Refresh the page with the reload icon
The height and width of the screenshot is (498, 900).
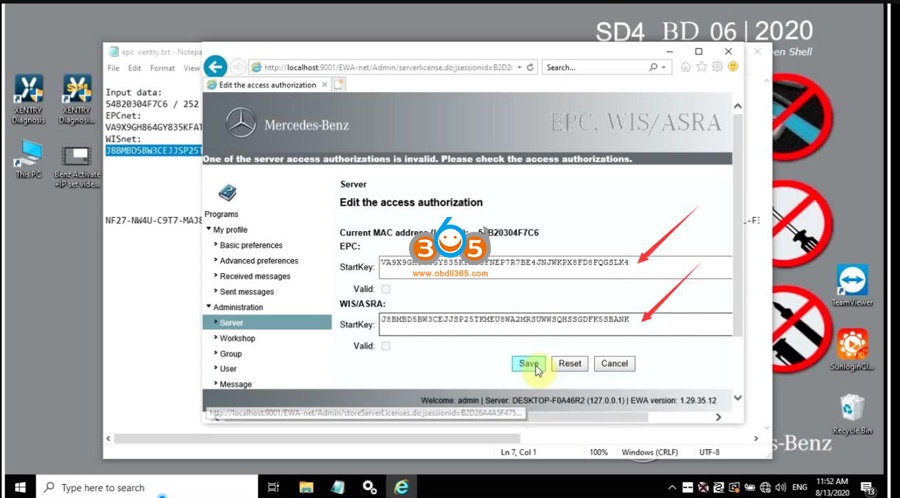click(530, 67)
